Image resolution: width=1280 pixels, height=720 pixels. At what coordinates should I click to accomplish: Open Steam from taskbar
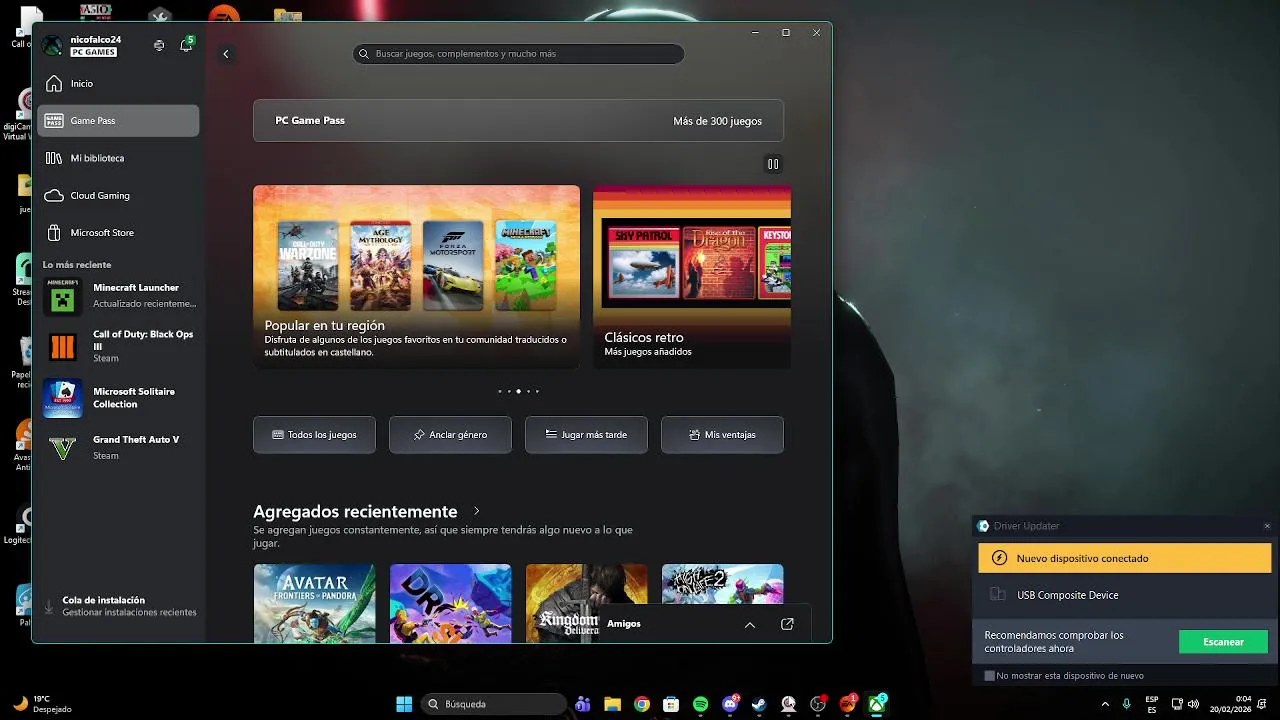point(760,704)
